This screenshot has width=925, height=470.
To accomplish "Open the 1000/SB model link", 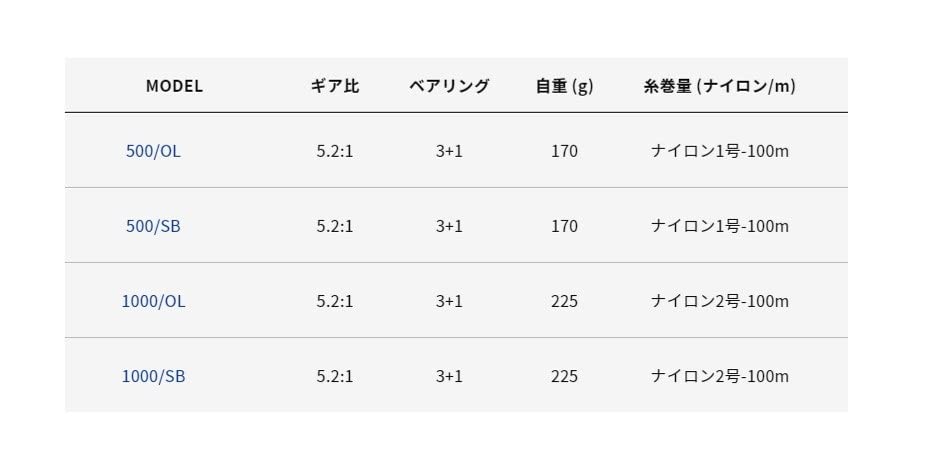I will pyautogui.click(x=153, y=376).
